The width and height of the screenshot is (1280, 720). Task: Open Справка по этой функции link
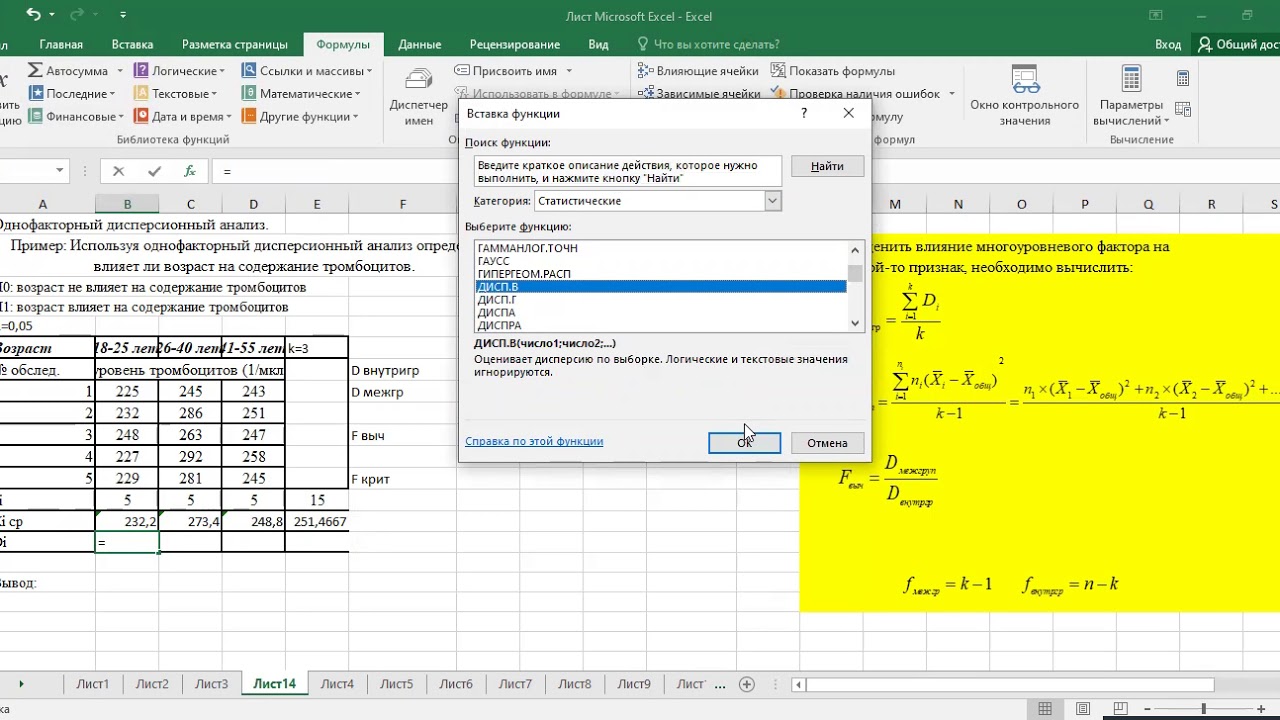click(x=534, y=441)
